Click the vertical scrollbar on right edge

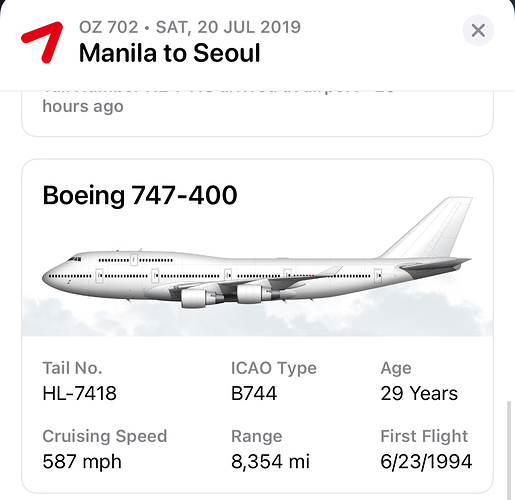(509, 450)
